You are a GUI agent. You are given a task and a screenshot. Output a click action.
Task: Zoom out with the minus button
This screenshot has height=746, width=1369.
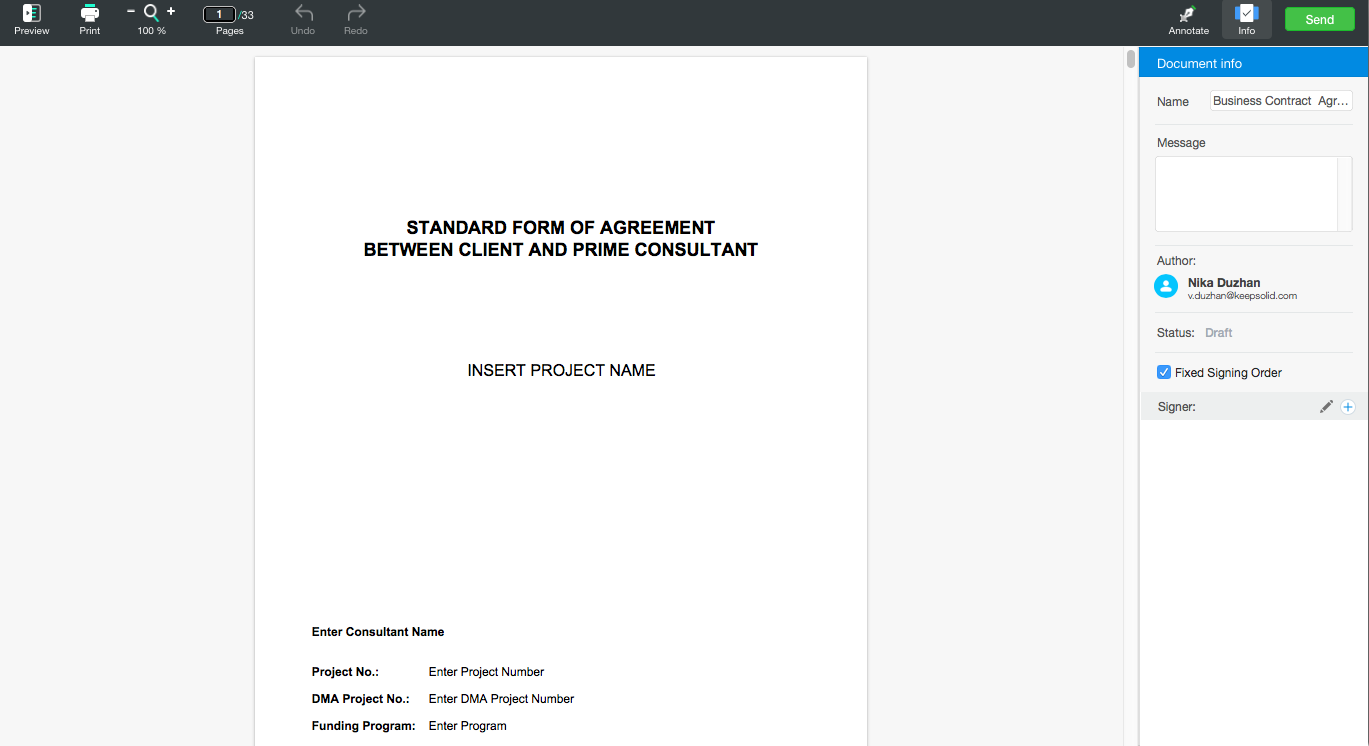[131, 11]
